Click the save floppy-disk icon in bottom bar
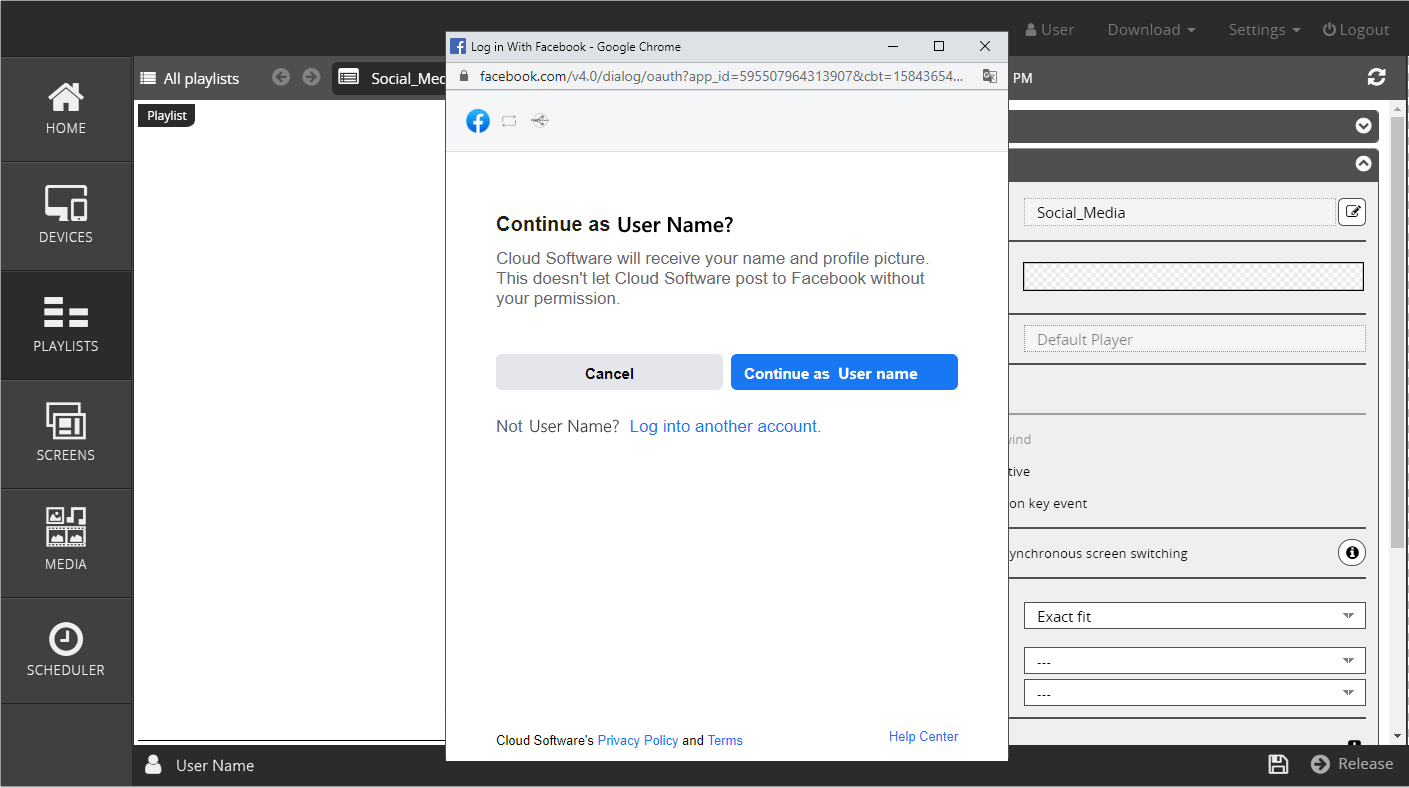The image size is (1409, 788). [x=1278, y=764]
